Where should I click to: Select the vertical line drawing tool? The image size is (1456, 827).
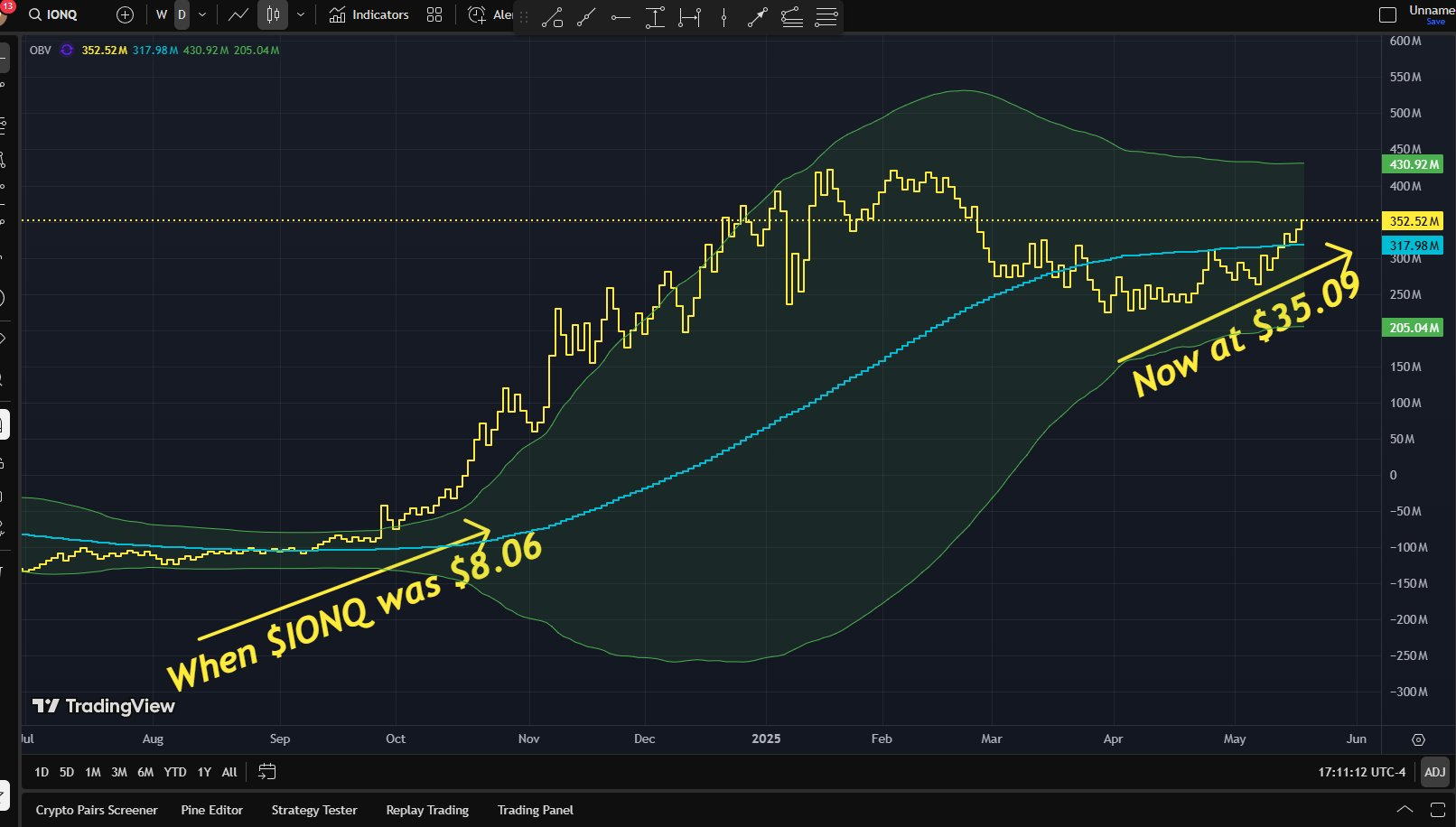[x=723, y=17]
